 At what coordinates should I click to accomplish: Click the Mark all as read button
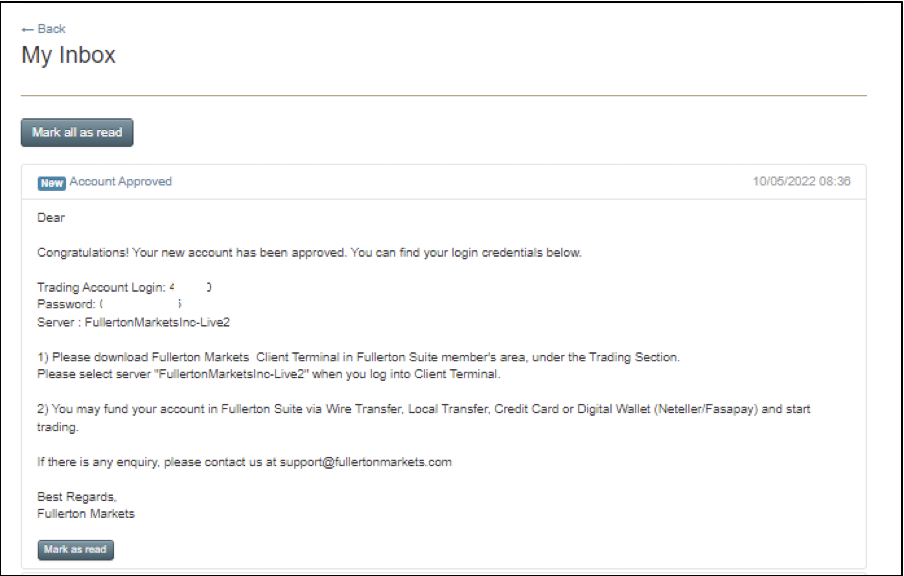coord(77,133)
